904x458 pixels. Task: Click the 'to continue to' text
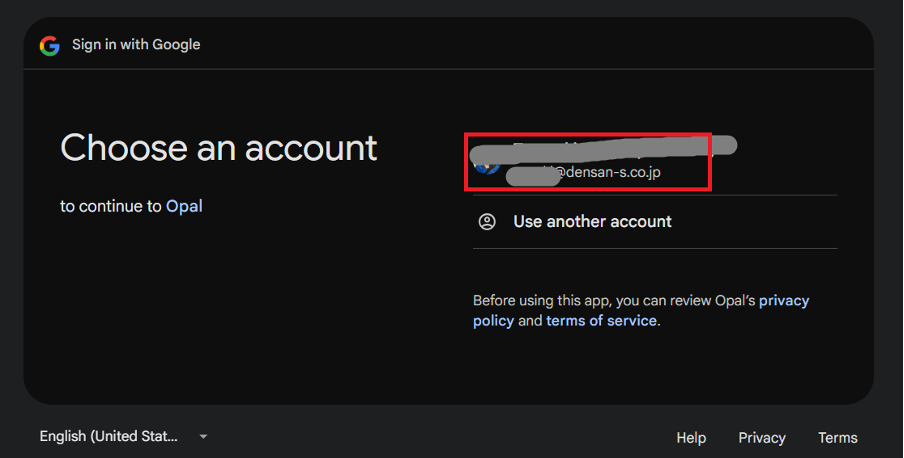tap(110, 206)
